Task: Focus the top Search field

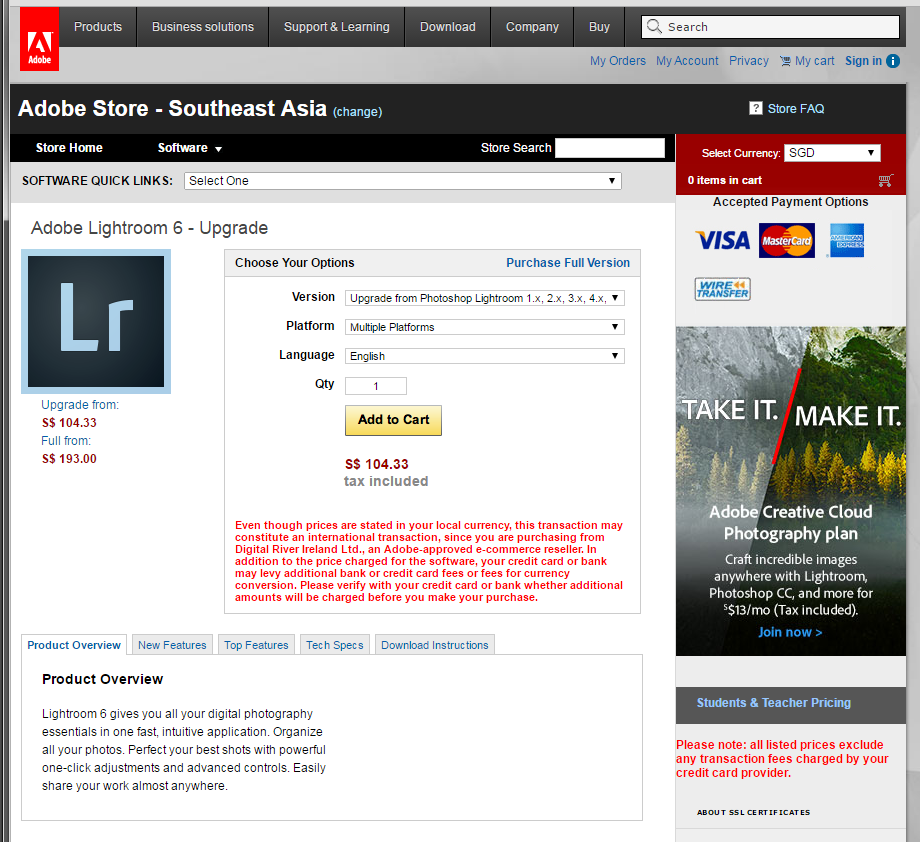Action: [x=770, y=27]
